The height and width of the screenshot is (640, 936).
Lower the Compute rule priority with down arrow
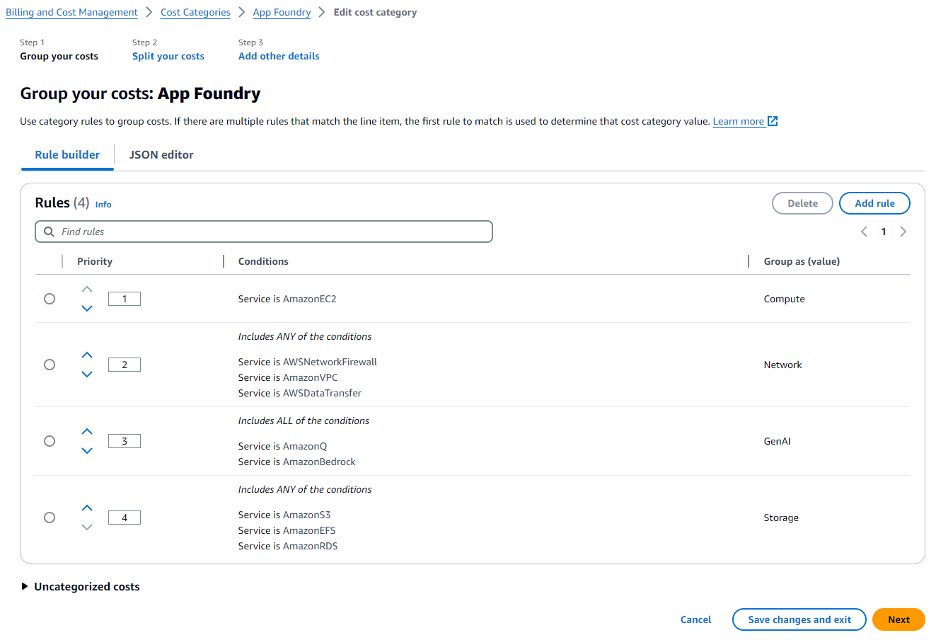point(87,308)
